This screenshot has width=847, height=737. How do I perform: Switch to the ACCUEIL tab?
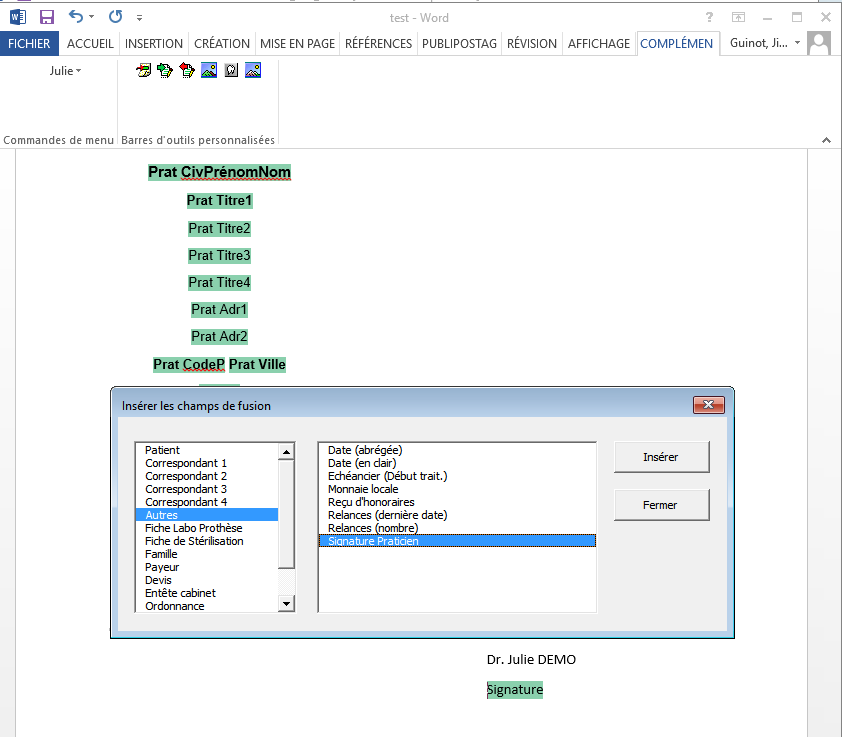coord(90,44)
